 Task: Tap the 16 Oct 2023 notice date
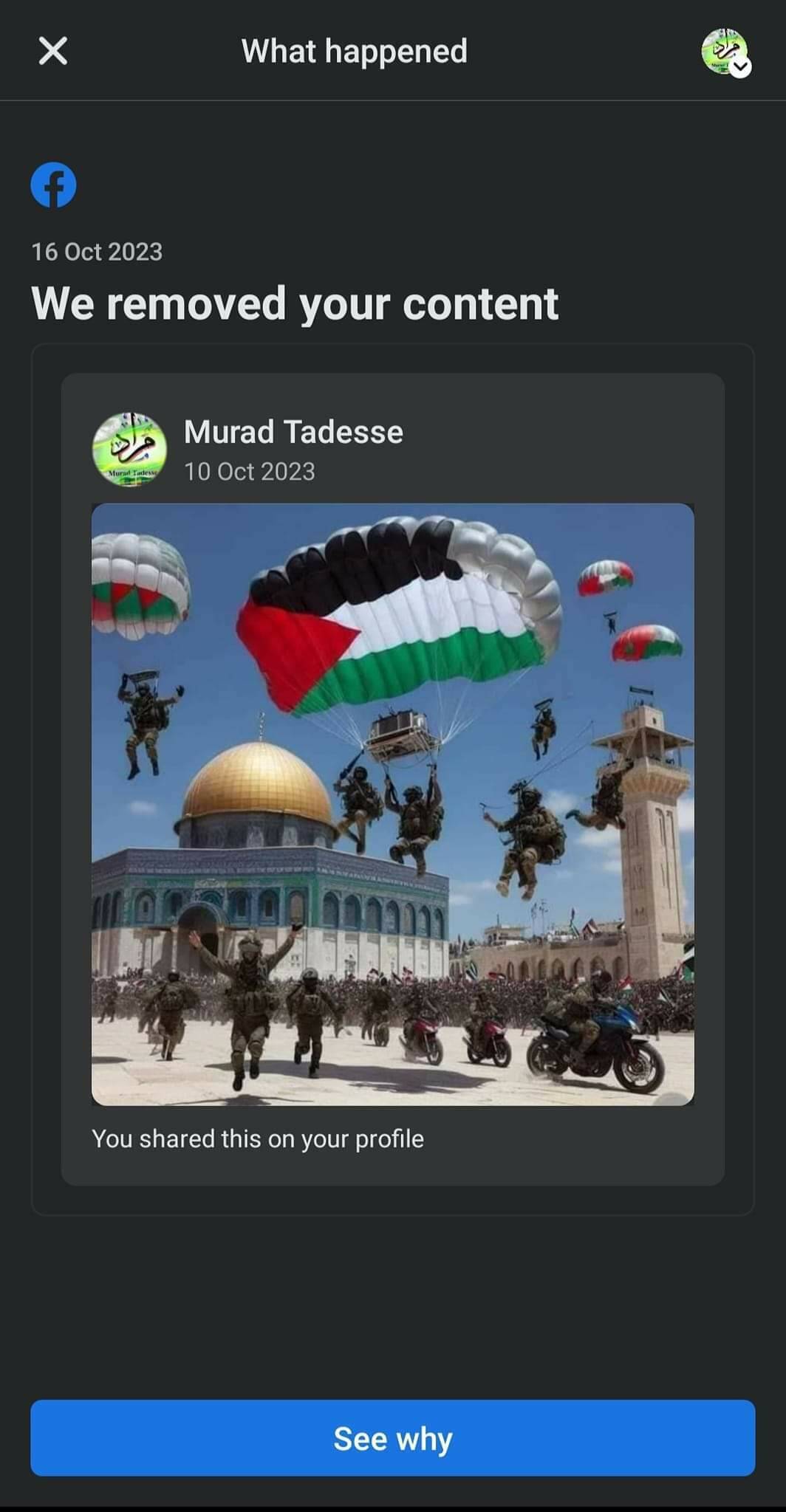click(x=97, y=252)
